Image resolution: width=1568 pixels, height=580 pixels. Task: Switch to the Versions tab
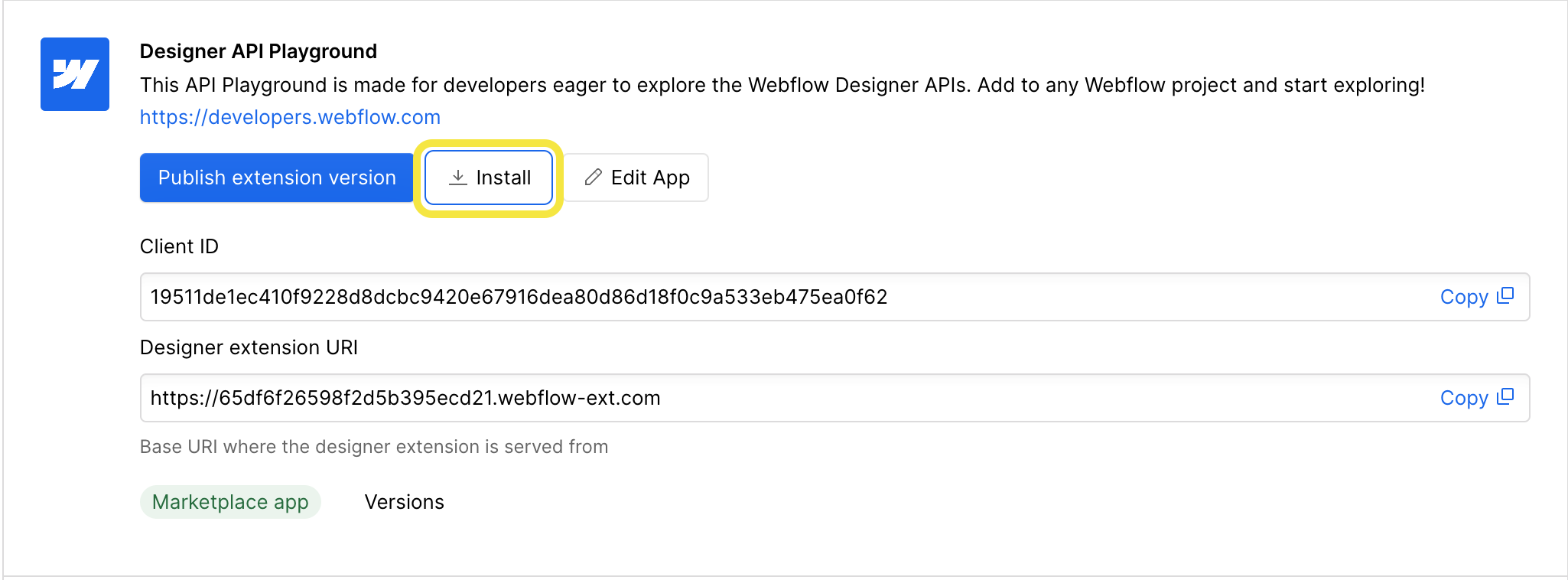[404, 502]
